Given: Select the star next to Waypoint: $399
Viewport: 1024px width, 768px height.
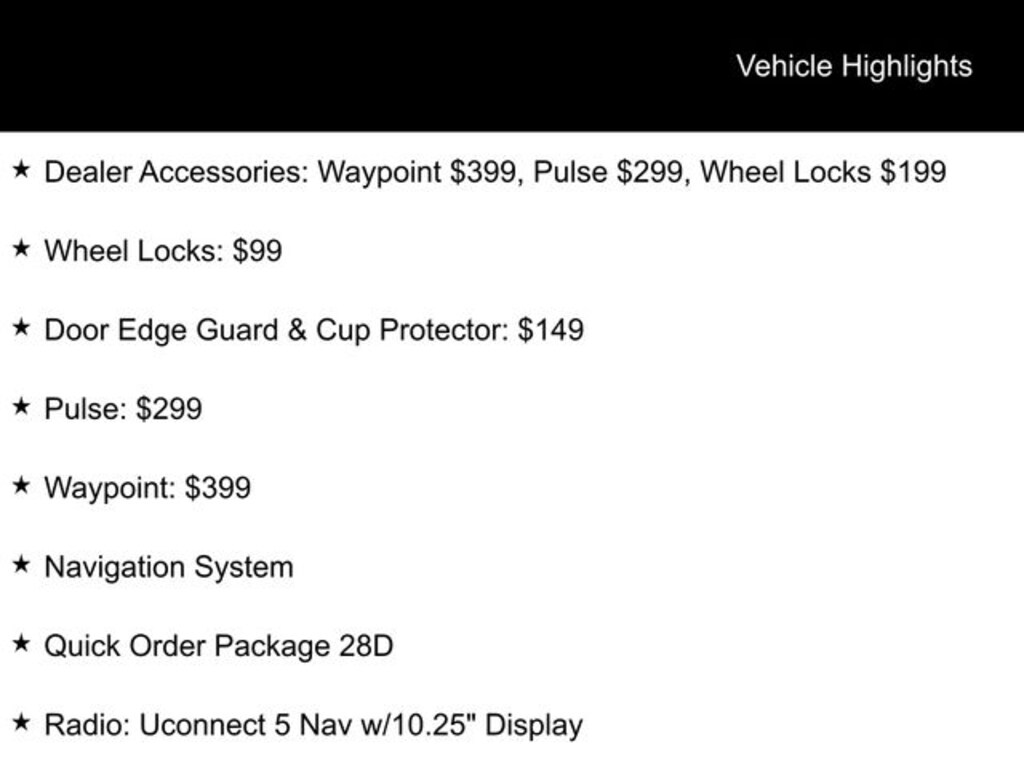Looking at the screenshot, I should [21, 486].
